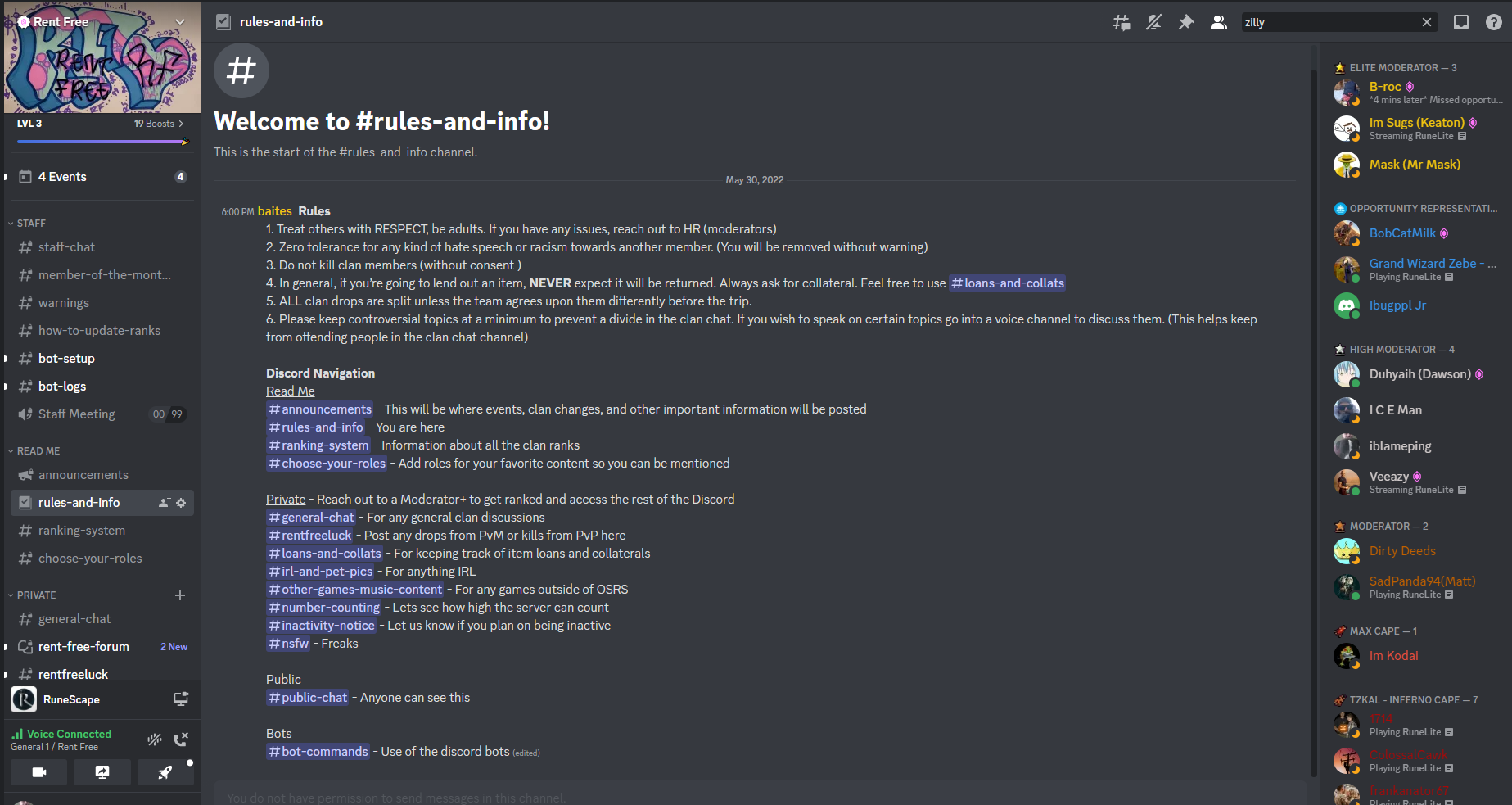Screen dimensions: 1512x805
Task: Open the Help question mark icon
Action: tap(1494, 22)
